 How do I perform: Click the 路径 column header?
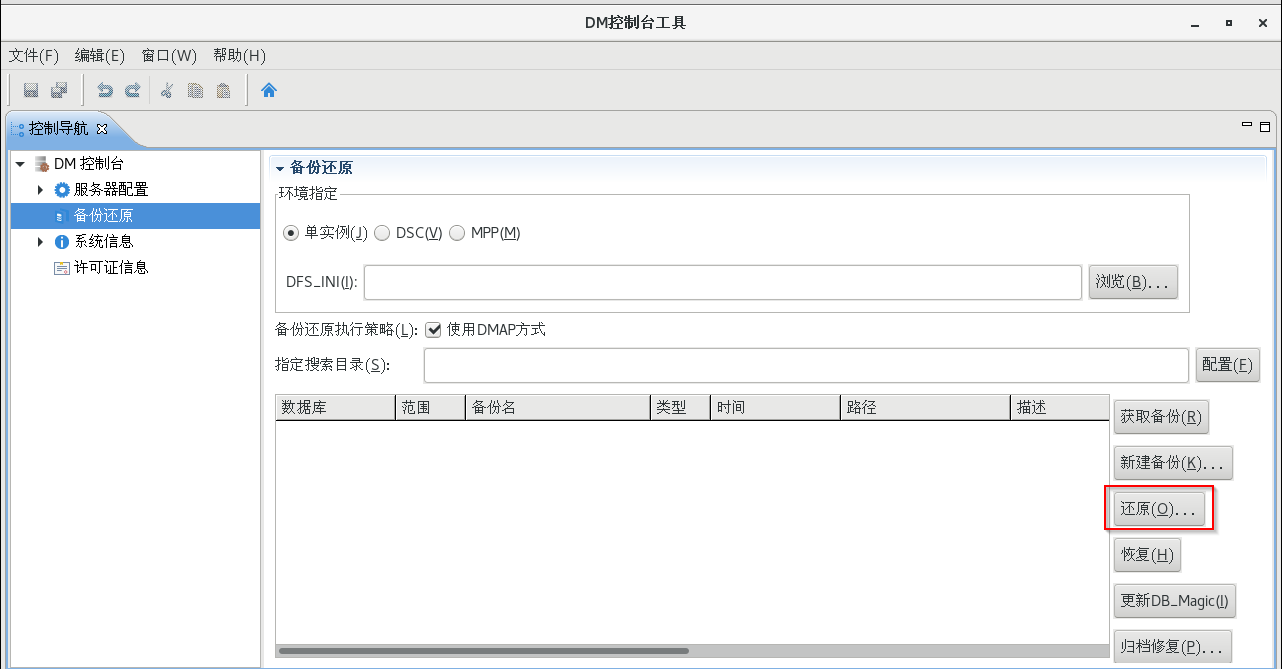pyautogui.click(x=925, y=408)
